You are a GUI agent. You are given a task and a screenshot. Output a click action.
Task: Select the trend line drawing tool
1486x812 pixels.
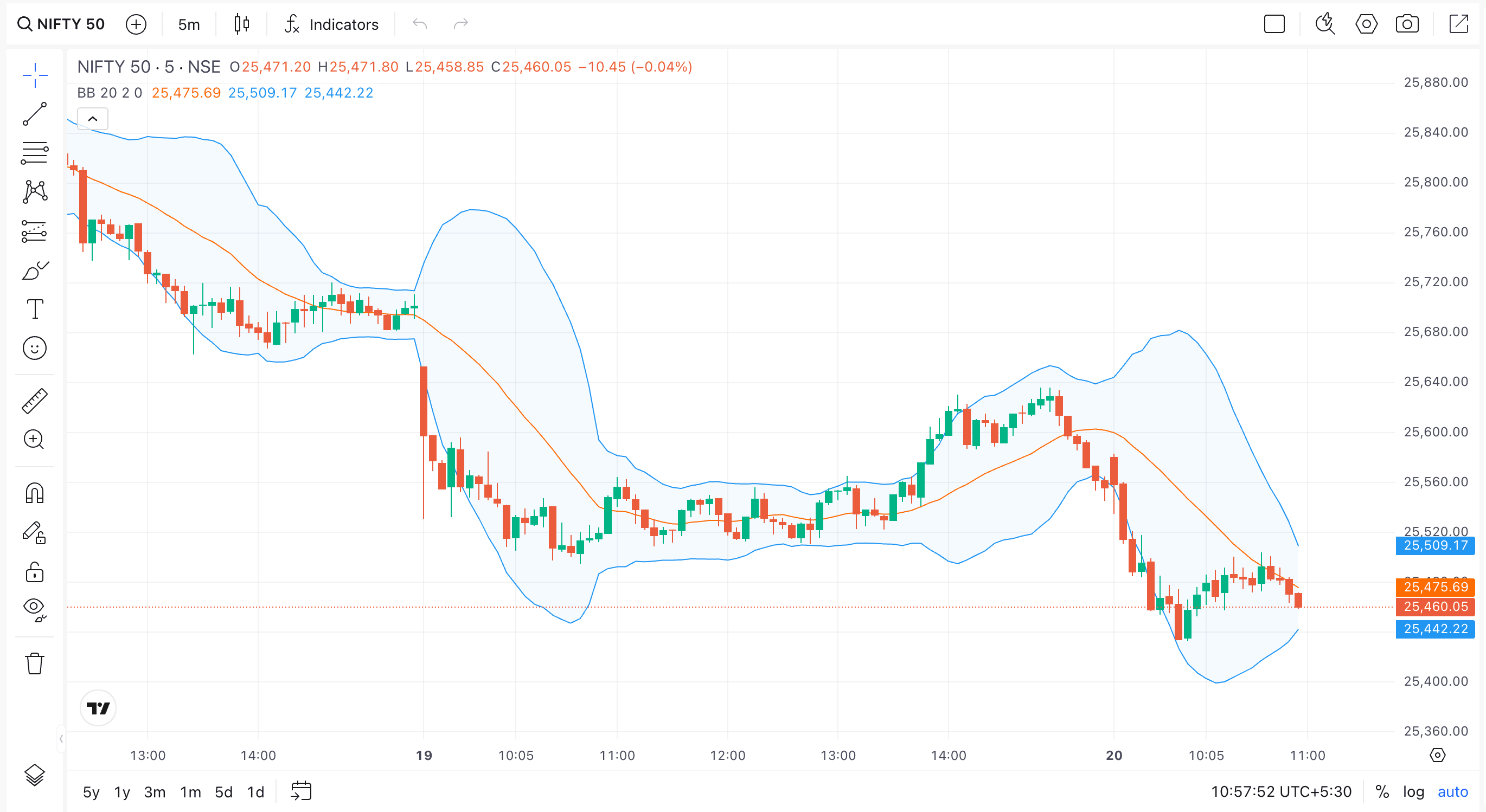pyautogui.click(x=35, y=114)
